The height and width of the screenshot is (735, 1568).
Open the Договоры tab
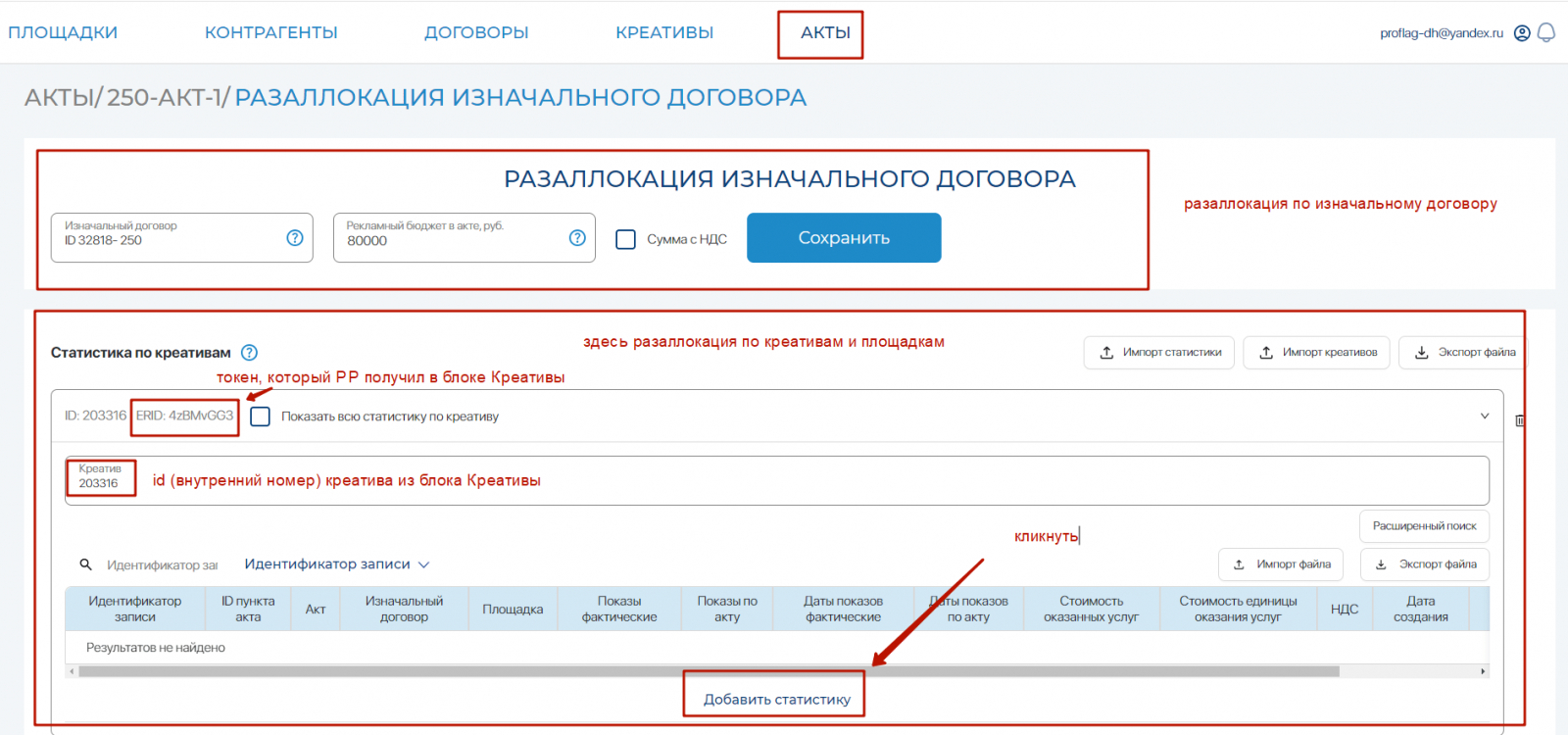point(476,32)
